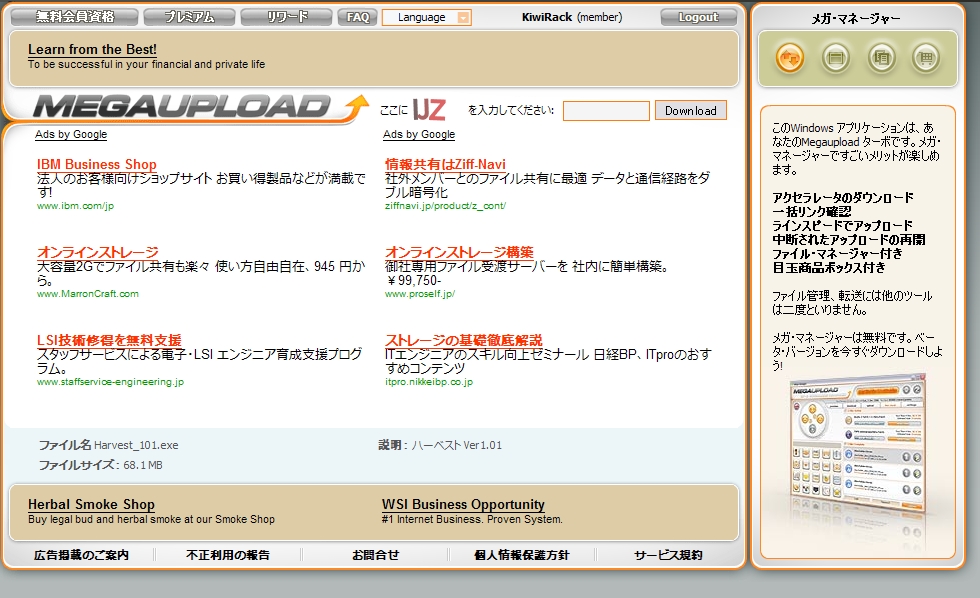Viewport: 980px width, 598px height.
Task: Open the Language dropdown
Action: [427, 17]
